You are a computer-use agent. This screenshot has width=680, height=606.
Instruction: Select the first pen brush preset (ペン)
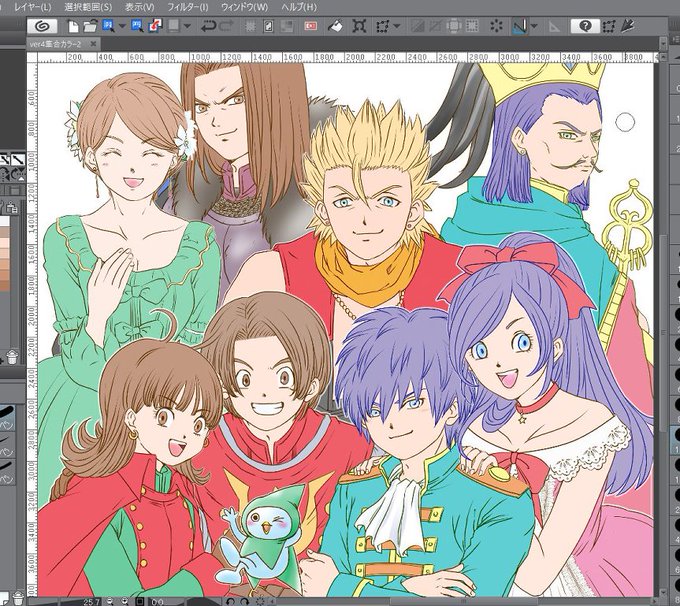(x=8, y=418)
